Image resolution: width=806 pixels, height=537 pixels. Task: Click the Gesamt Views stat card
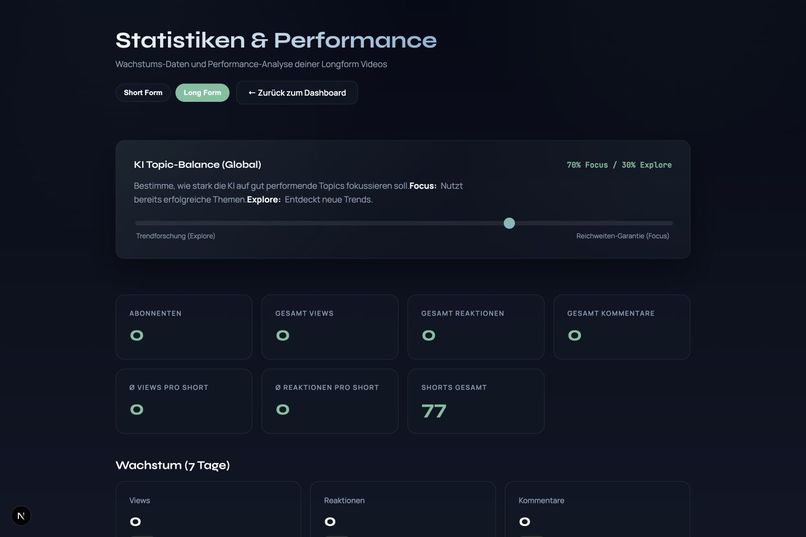329,327
